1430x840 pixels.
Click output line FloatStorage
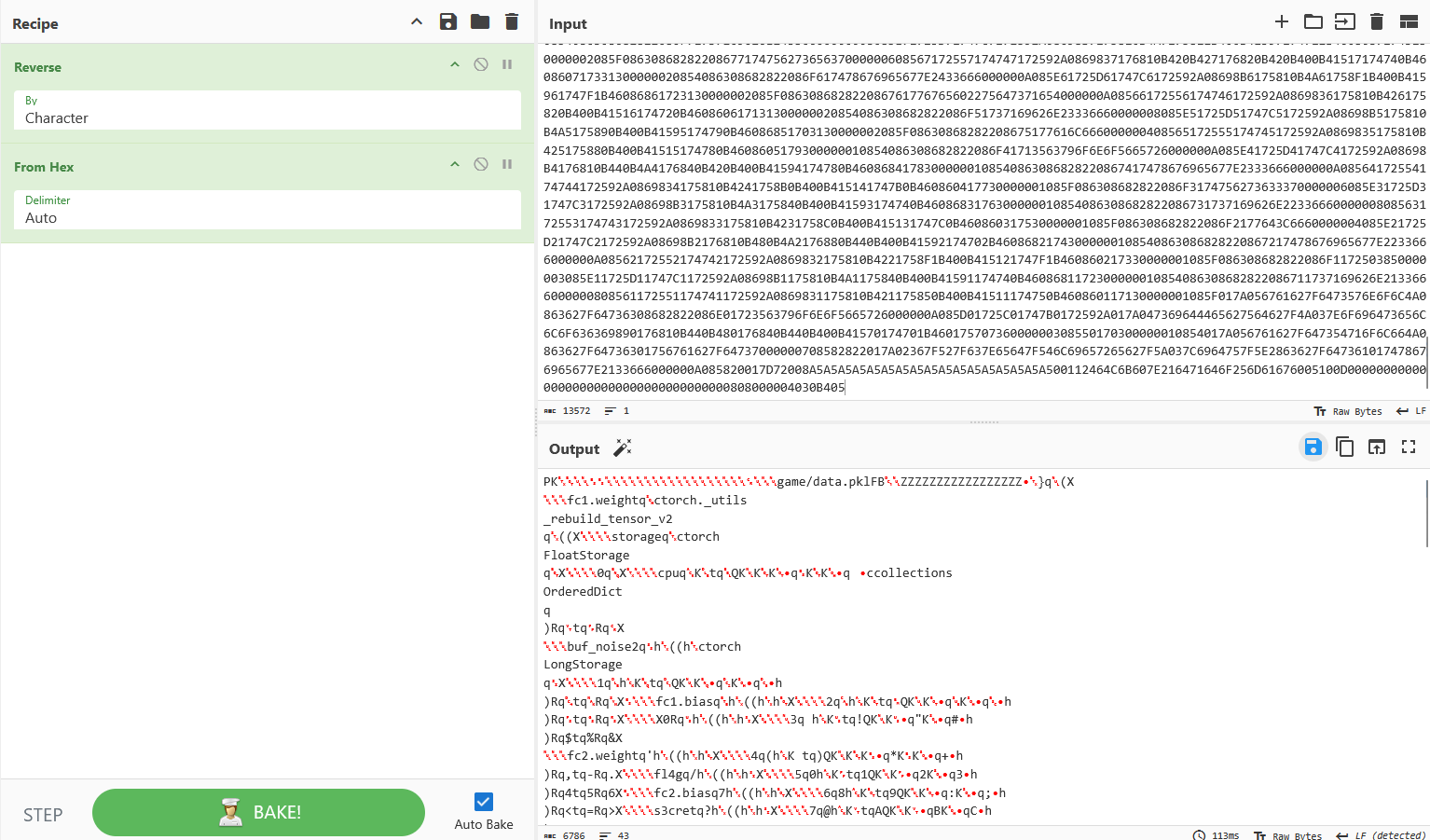586,555
